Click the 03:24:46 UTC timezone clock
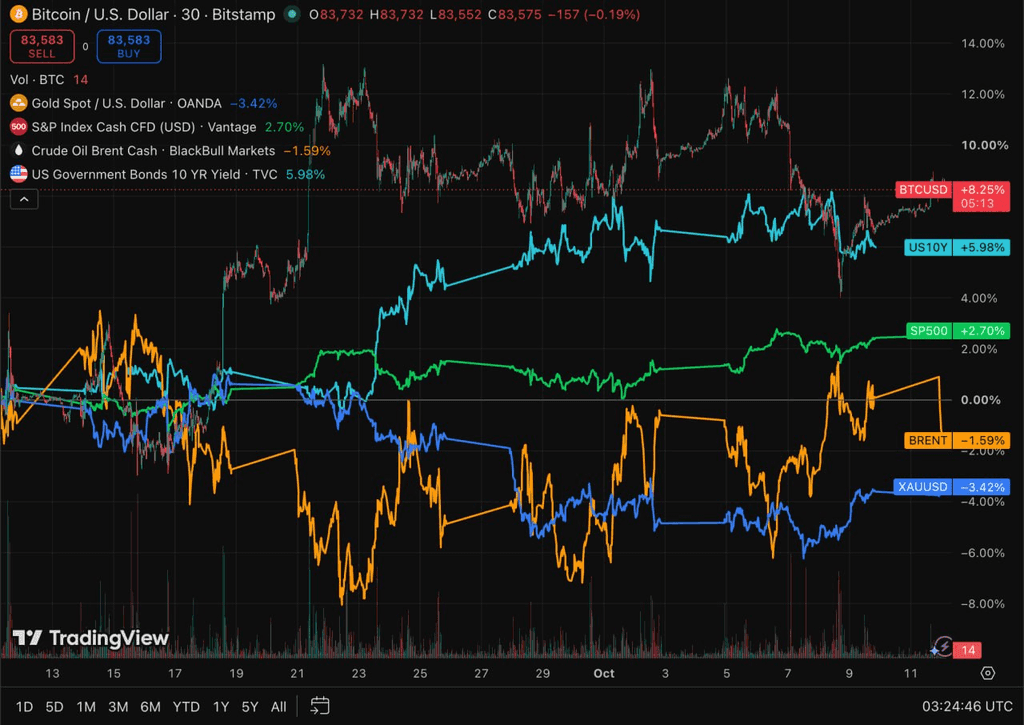The image size is (1024, 725). tap(967, 706)
